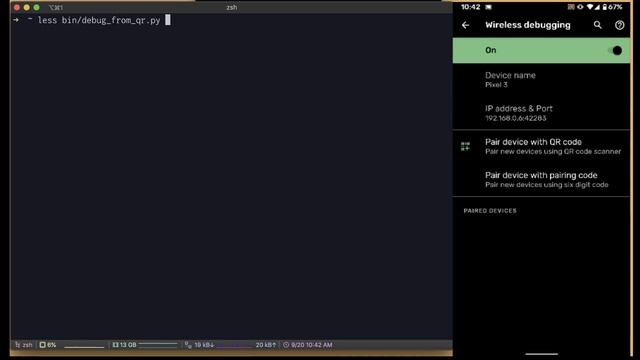Go back using the arrow in Wireless debugging
The image size is (640, 360).
[465, 25]
